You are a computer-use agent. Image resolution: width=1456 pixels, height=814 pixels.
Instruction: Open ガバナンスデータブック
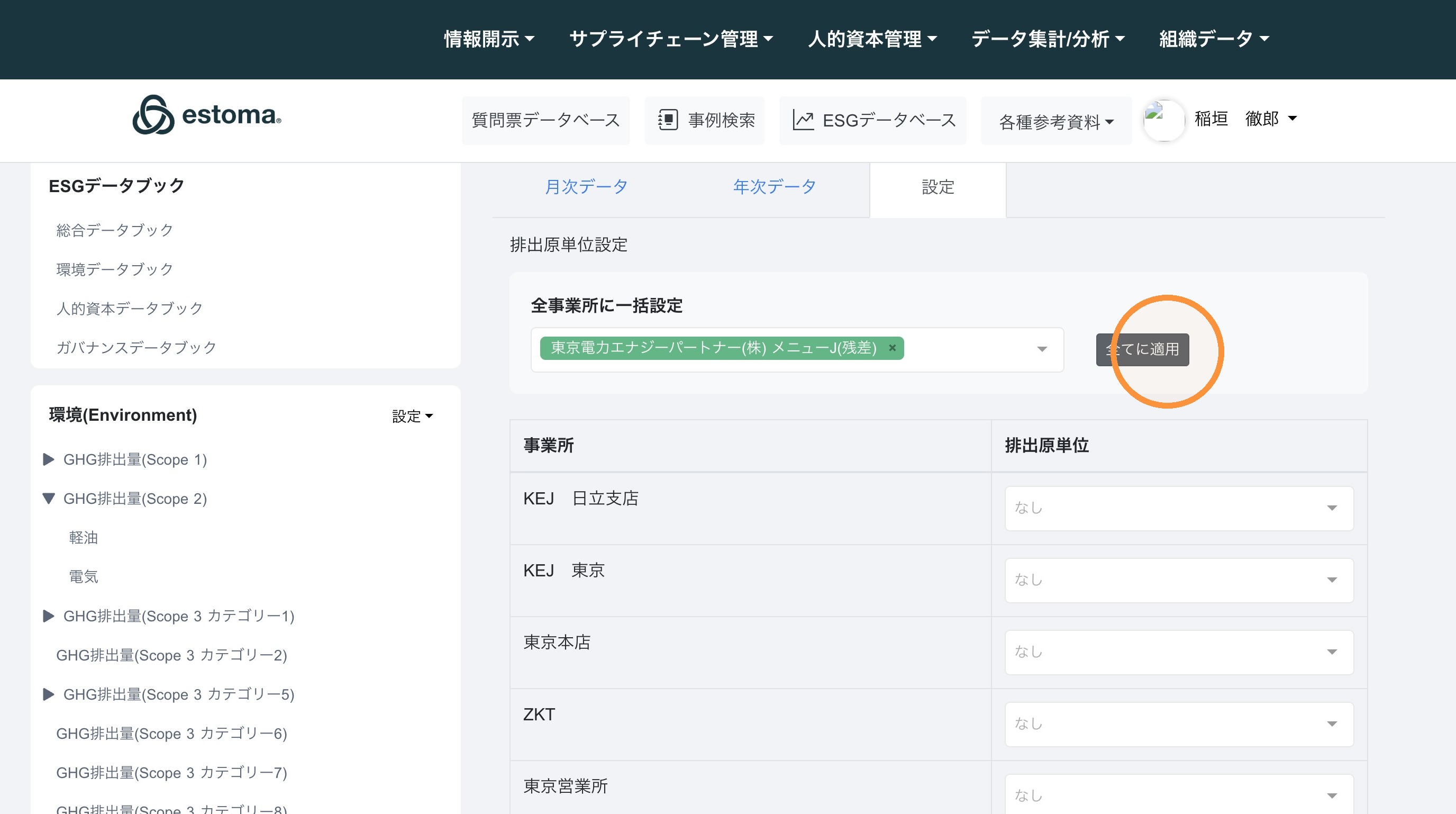tap(136, 347)
